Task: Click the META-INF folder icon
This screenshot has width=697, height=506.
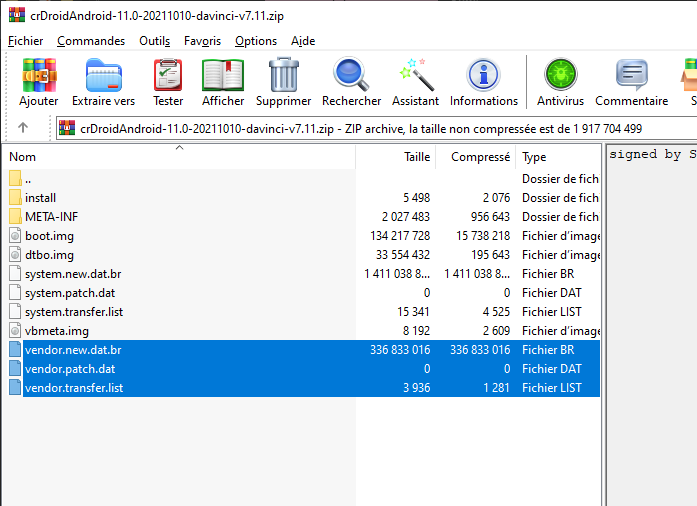Action: (15, 217)
